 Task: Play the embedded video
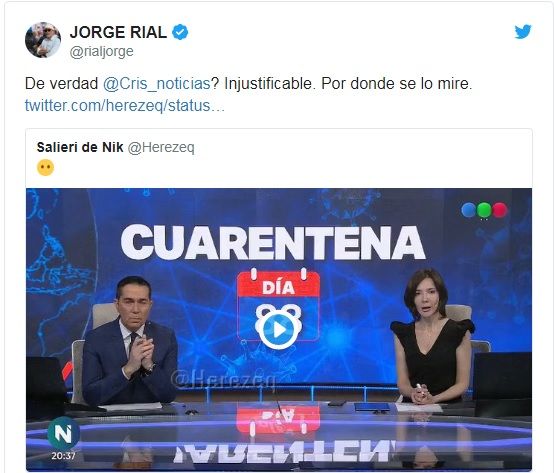pos(279,330)
